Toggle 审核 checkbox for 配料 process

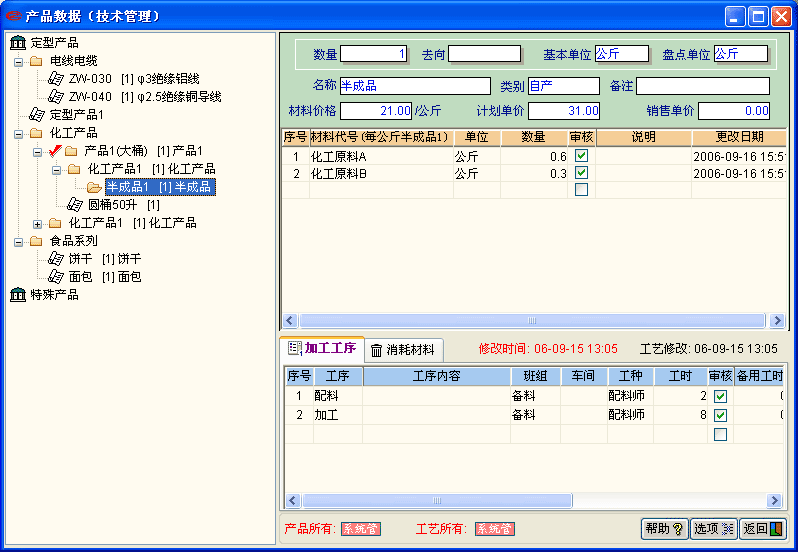[x=720, y=396]
